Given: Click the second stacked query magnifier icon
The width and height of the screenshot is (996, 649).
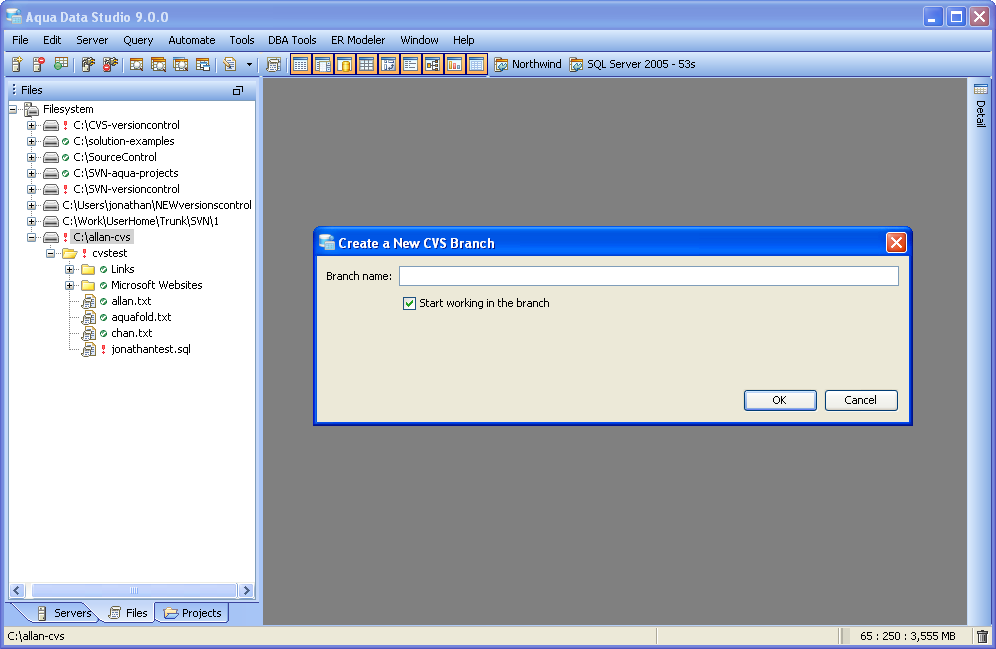Looking at the screenshot, I should coord(158,64).
